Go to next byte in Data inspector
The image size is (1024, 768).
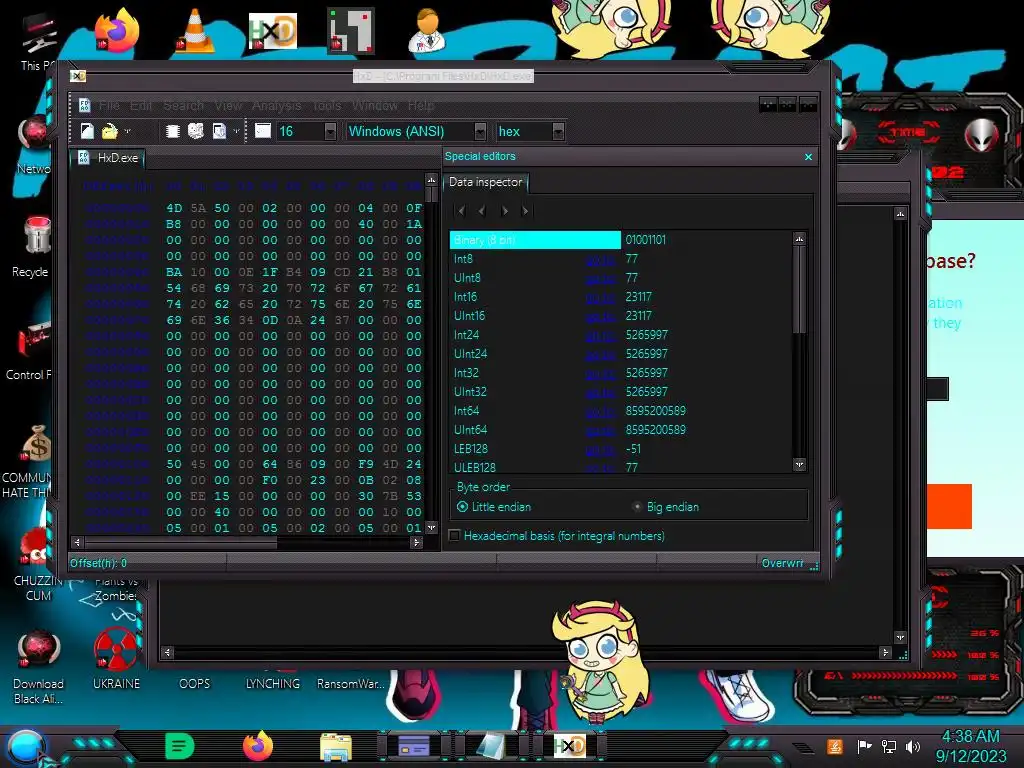(x=504, y=210)
